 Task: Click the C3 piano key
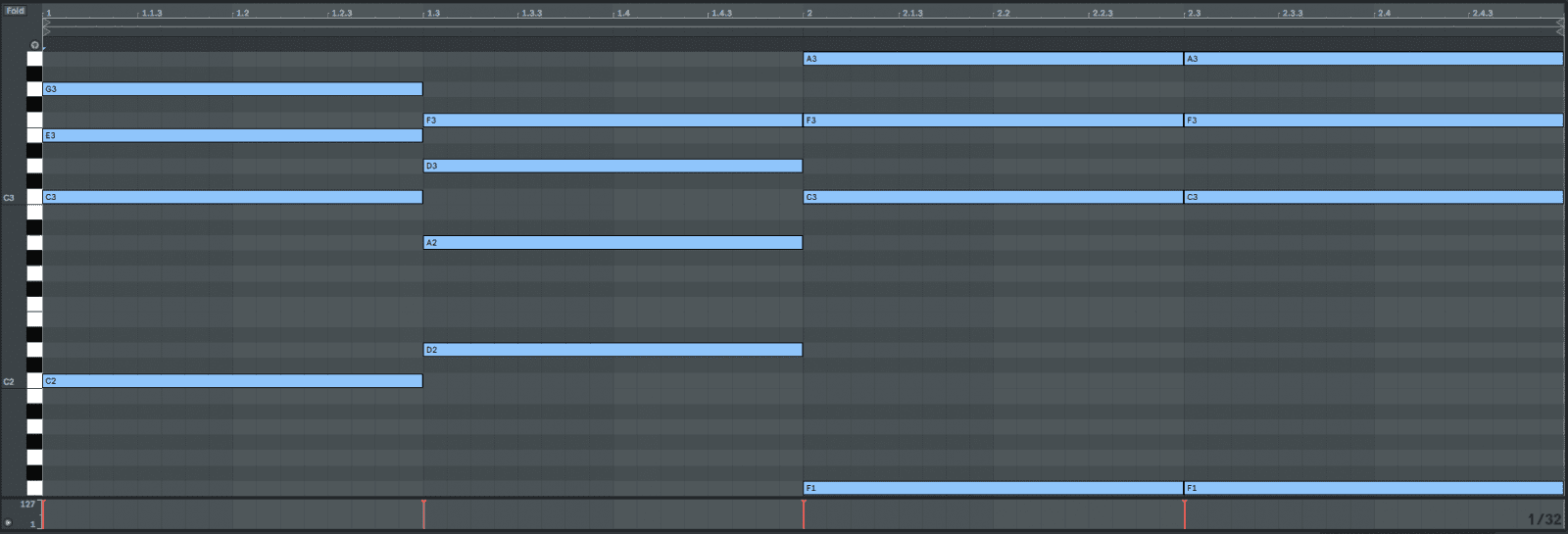[34, 197]
